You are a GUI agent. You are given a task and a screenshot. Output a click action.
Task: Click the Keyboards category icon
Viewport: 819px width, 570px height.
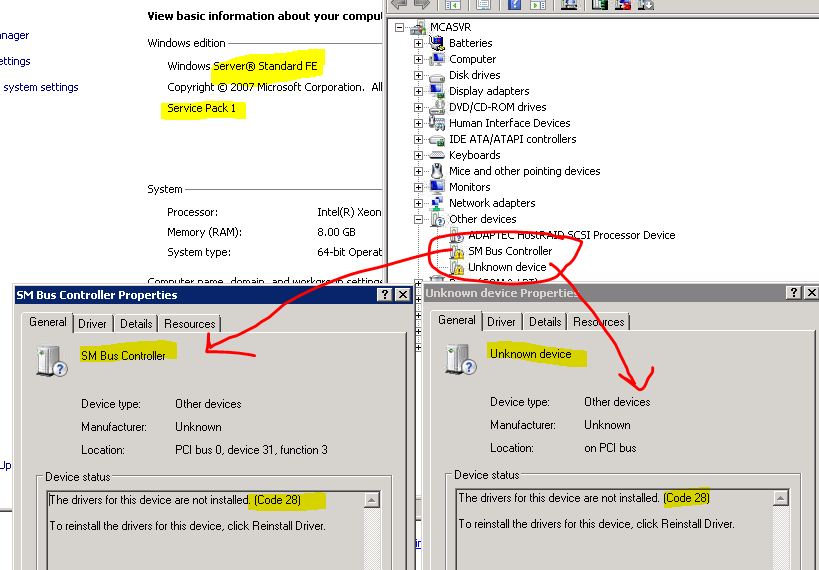[436, 155]
